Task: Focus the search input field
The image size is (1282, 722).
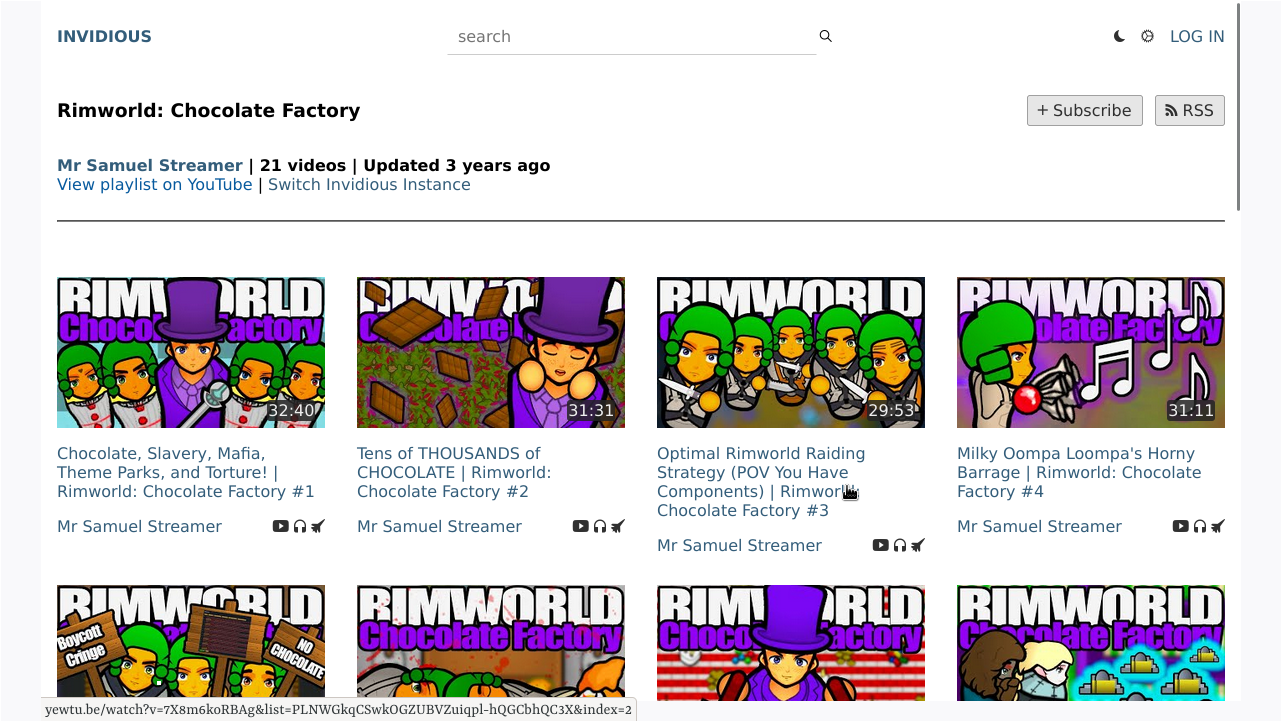Action: [x=632, y=37]
